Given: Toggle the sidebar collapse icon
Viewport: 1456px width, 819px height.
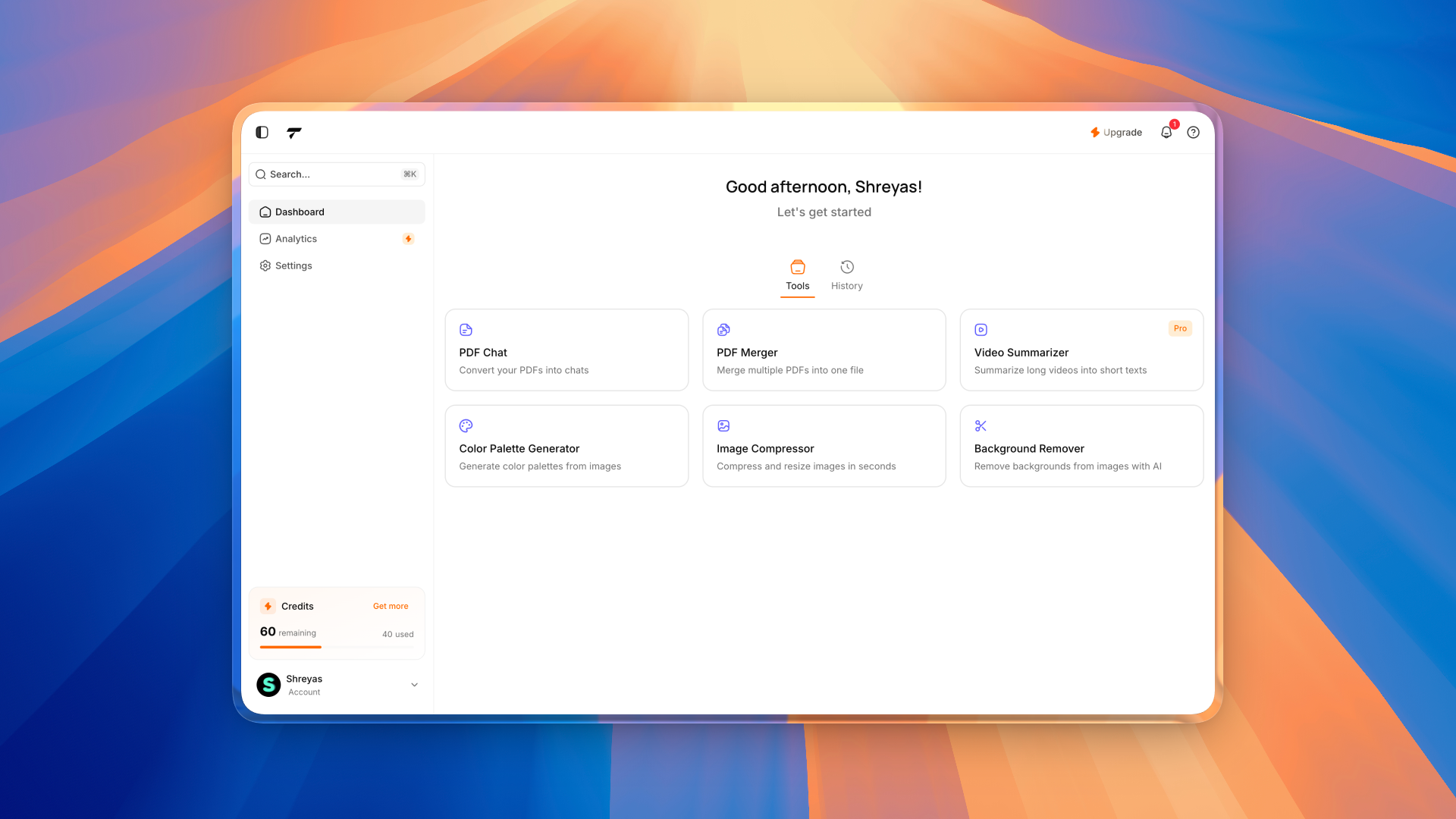Looking at the screenshot, I should coord(262,132).
